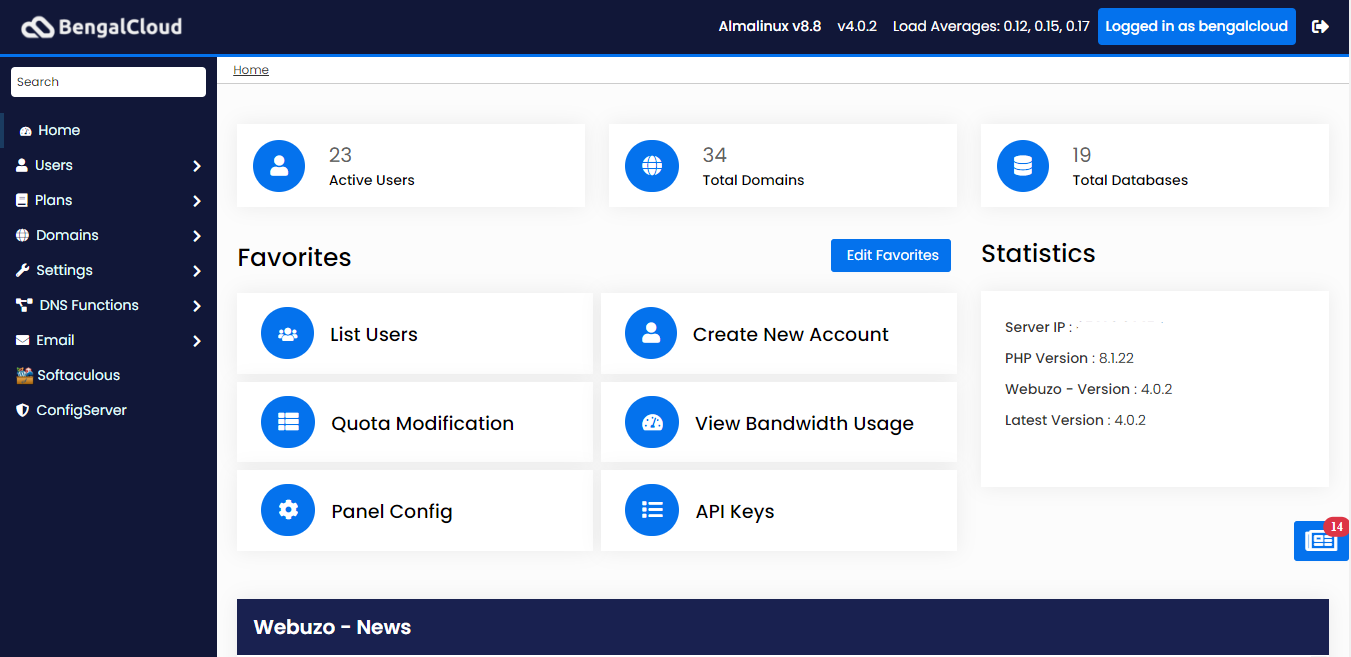1351x657 pixels.
Task: Click the Quota Modification table icon
Action: 287,423
